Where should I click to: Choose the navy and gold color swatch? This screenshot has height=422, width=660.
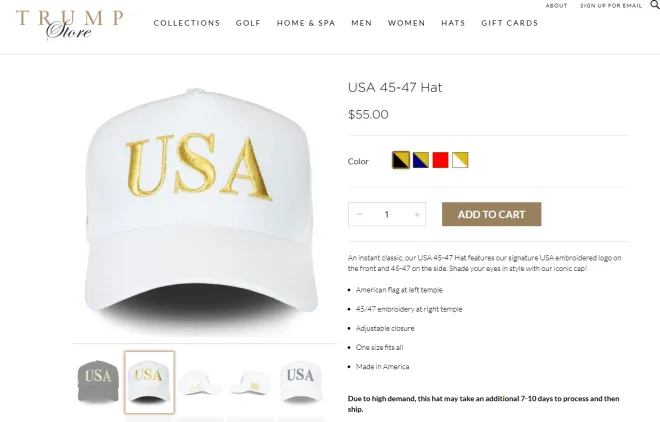(x=420, y=160)
